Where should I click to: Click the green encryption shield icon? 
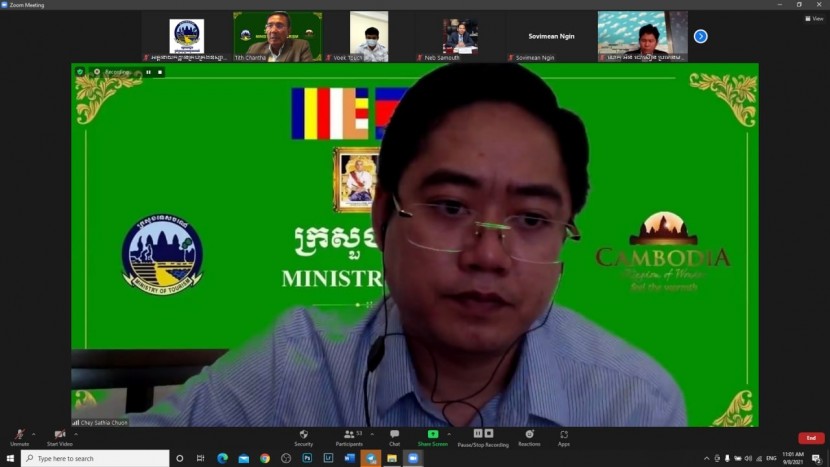(x=80, y=72)
